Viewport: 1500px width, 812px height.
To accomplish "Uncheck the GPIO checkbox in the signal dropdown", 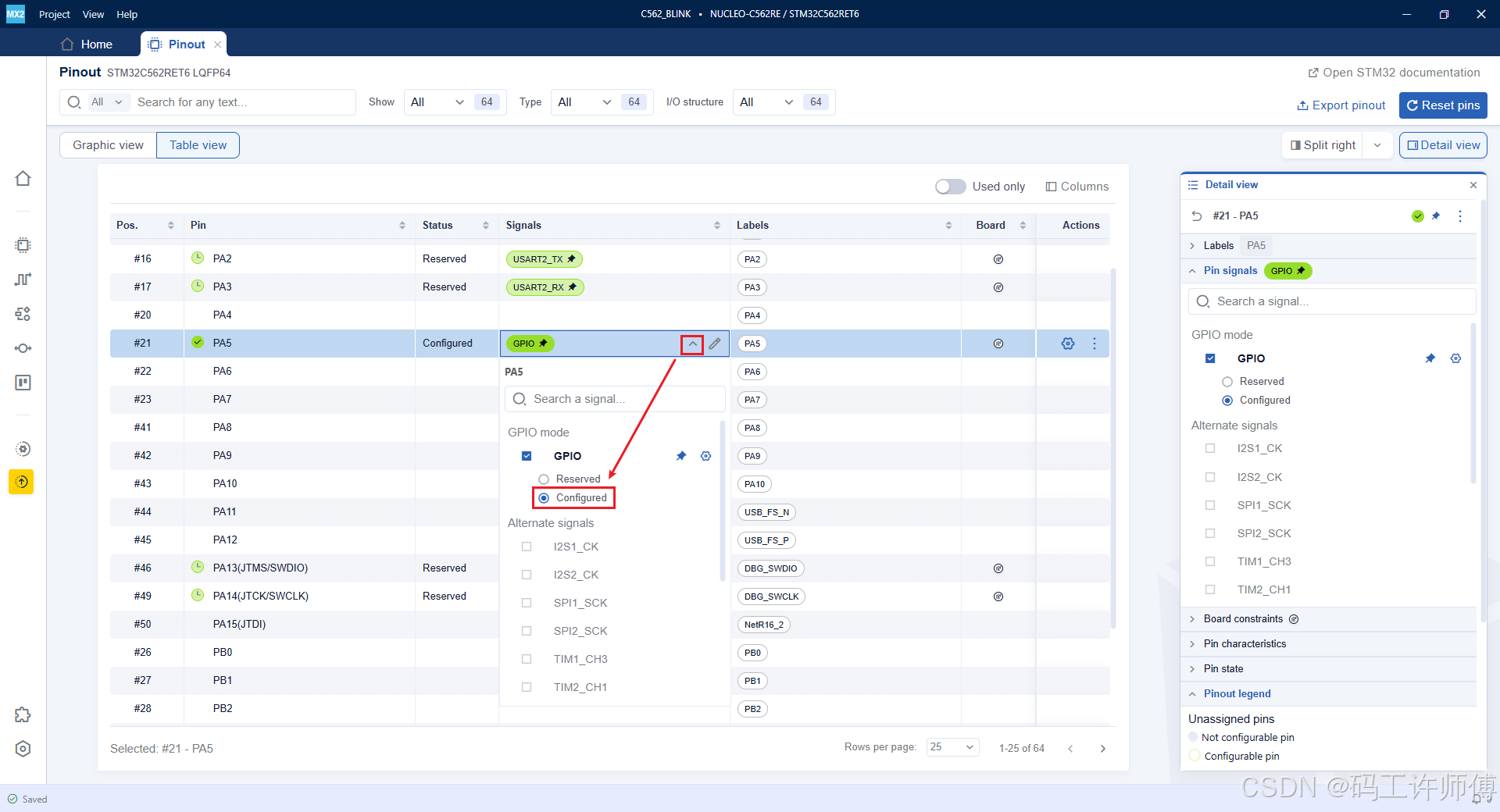I will coord(527,456).
